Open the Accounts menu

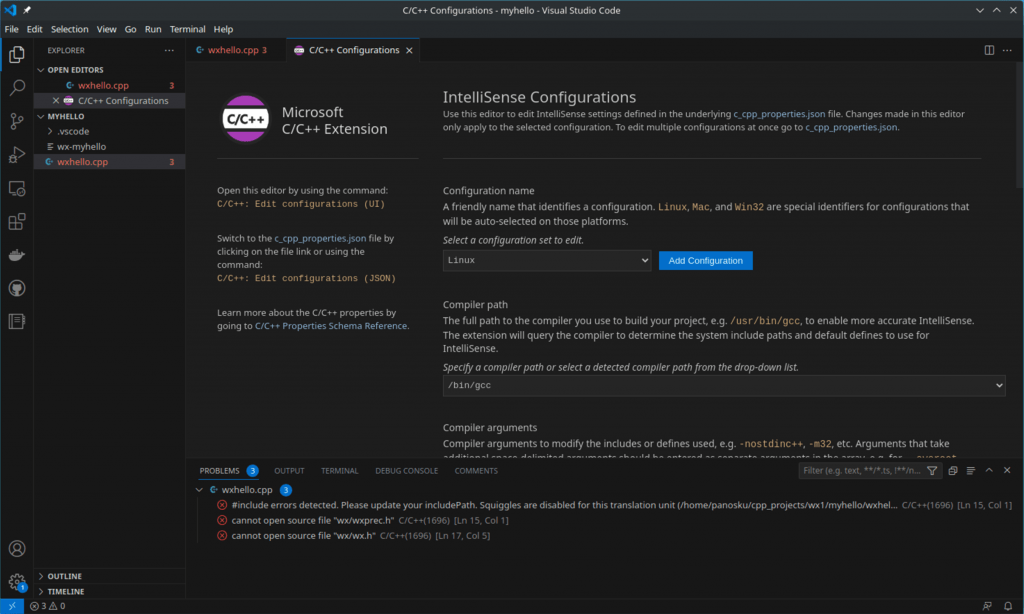pyautogui.click(x=17, y=549)
